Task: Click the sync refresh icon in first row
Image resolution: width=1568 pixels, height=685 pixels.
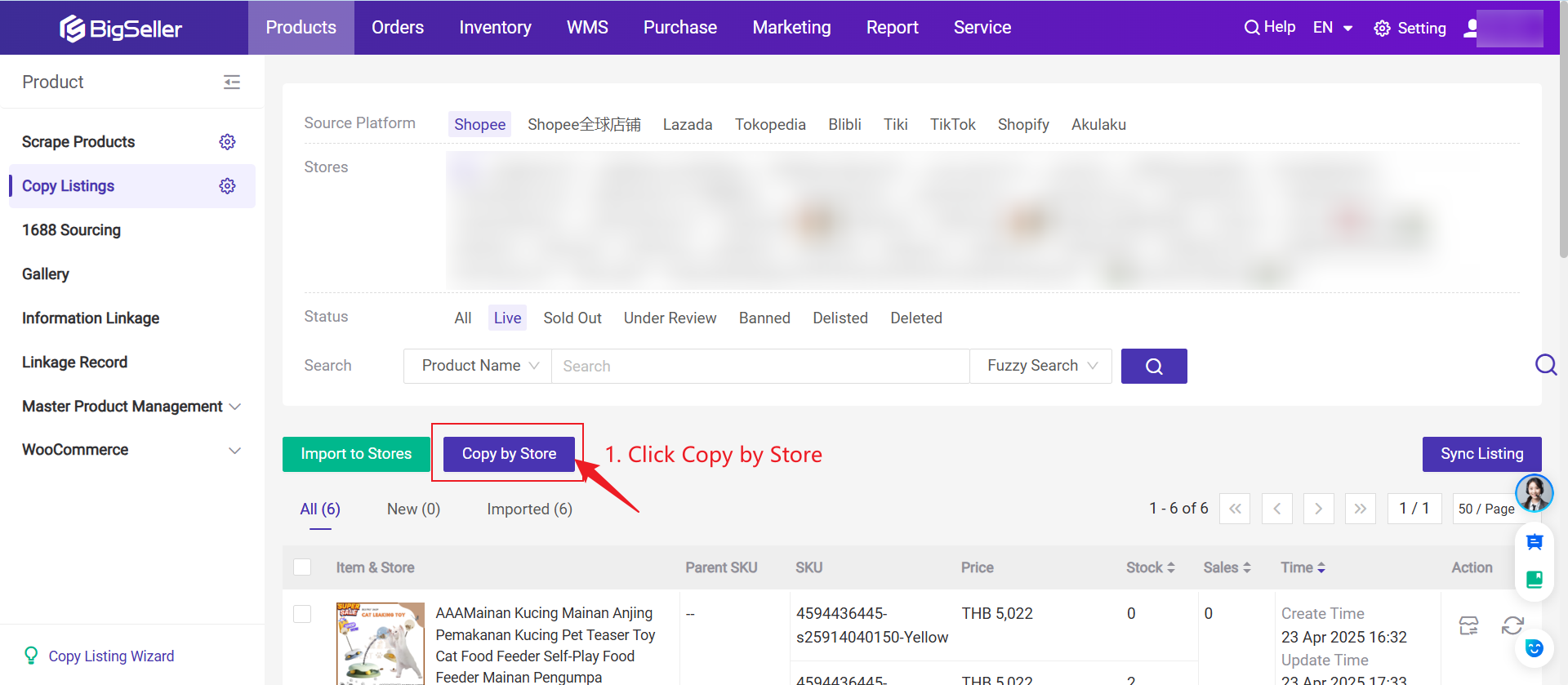Action: click(1512, 626)
